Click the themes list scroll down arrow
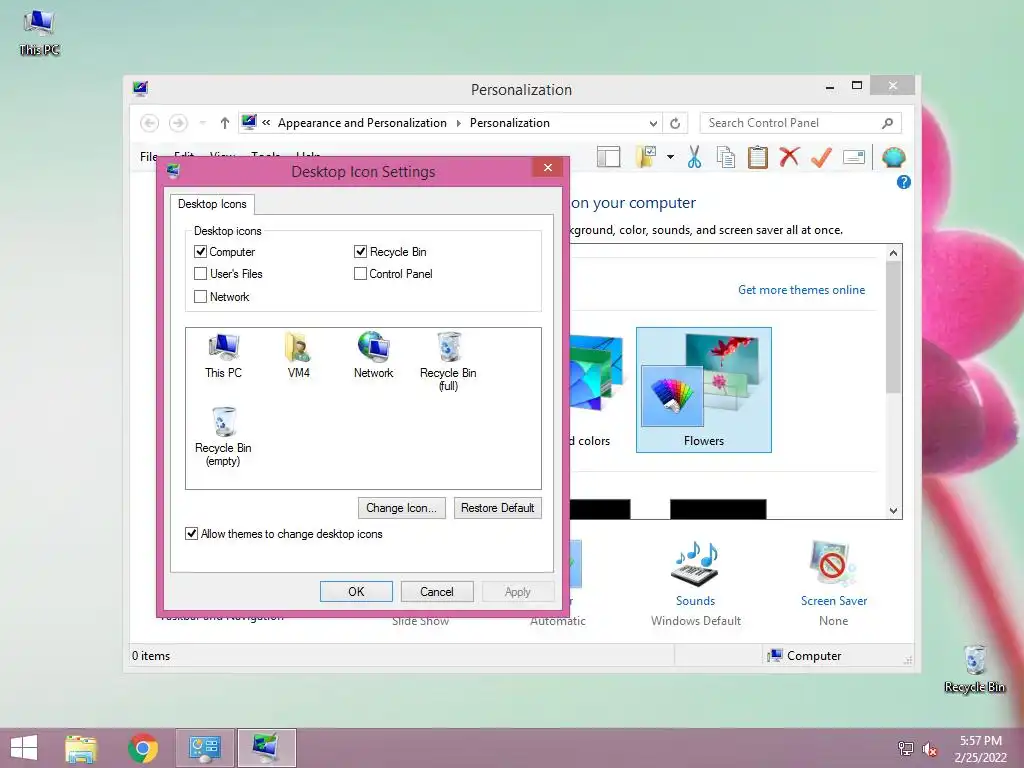 893,511
